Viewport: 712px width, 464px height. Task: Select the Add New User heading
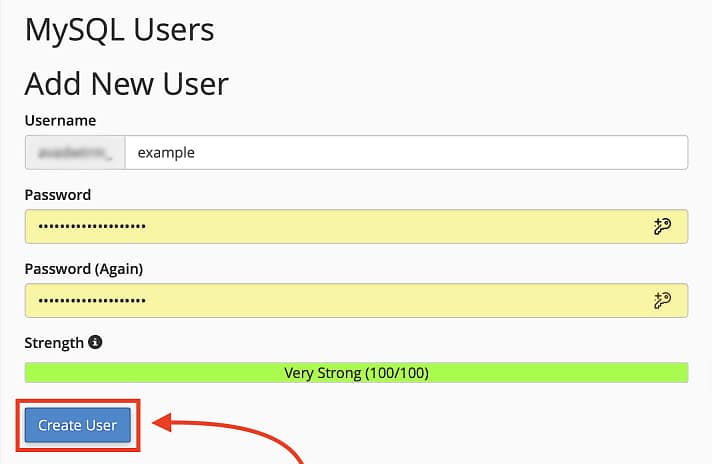point(127,84)
